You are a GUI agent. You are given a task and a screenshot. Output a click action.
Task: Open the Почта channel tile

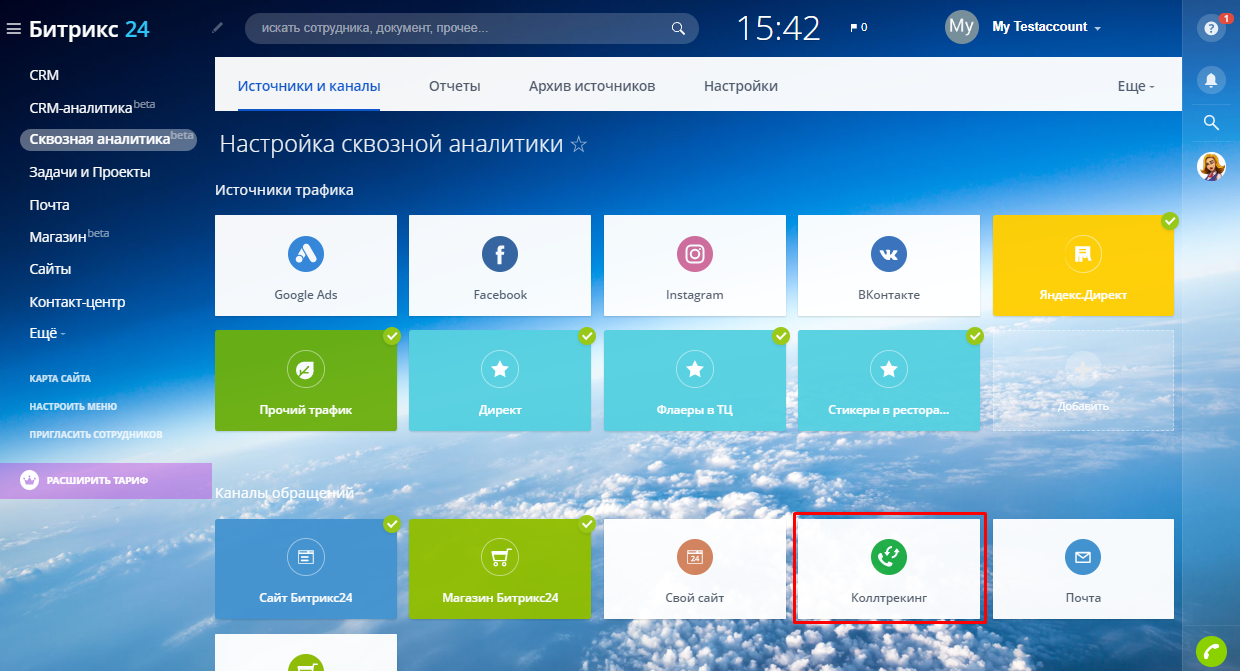(1083, 569)
